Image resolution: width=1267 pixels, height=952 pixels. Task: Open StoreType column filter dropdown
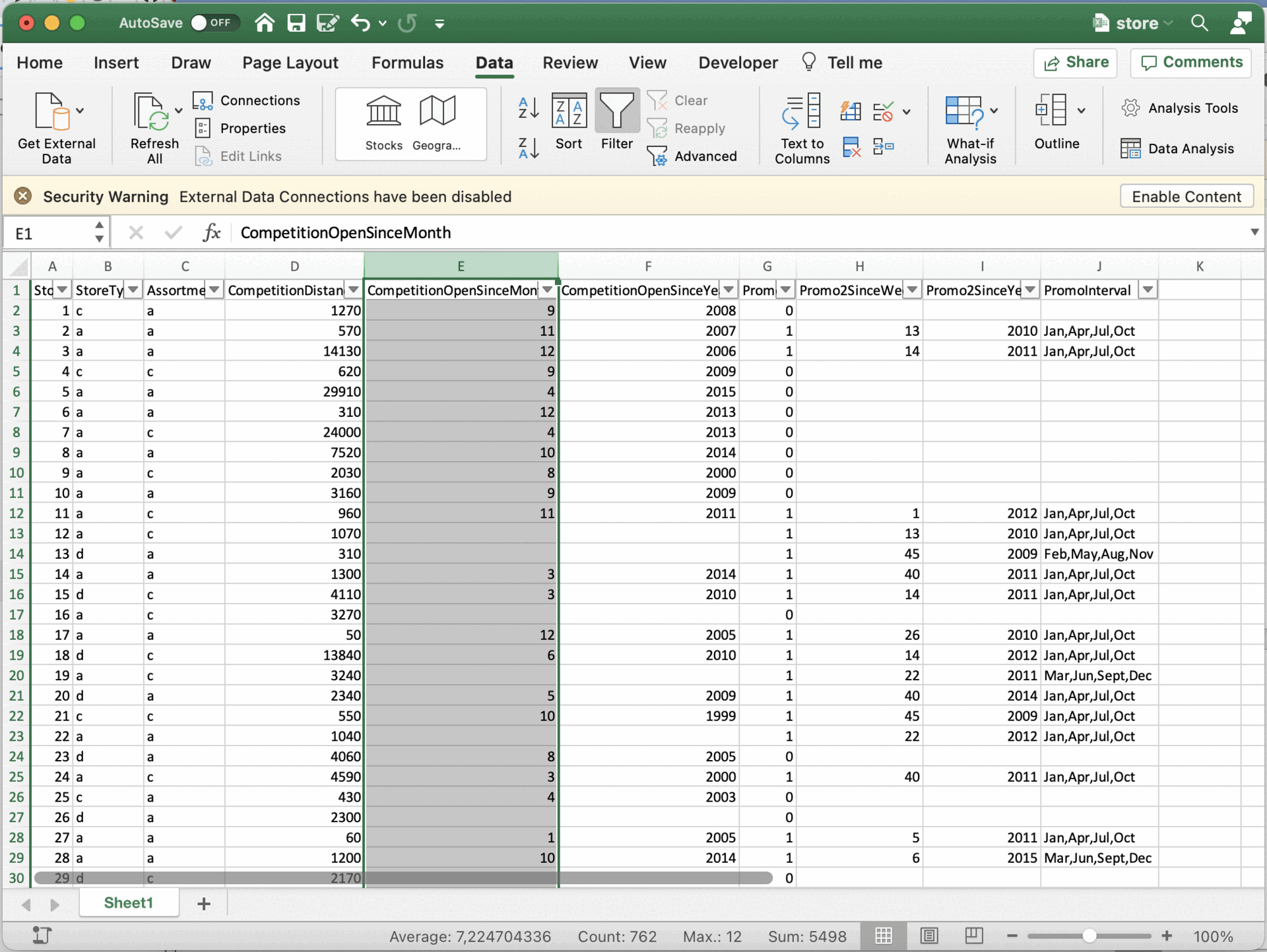click(133, 290)
